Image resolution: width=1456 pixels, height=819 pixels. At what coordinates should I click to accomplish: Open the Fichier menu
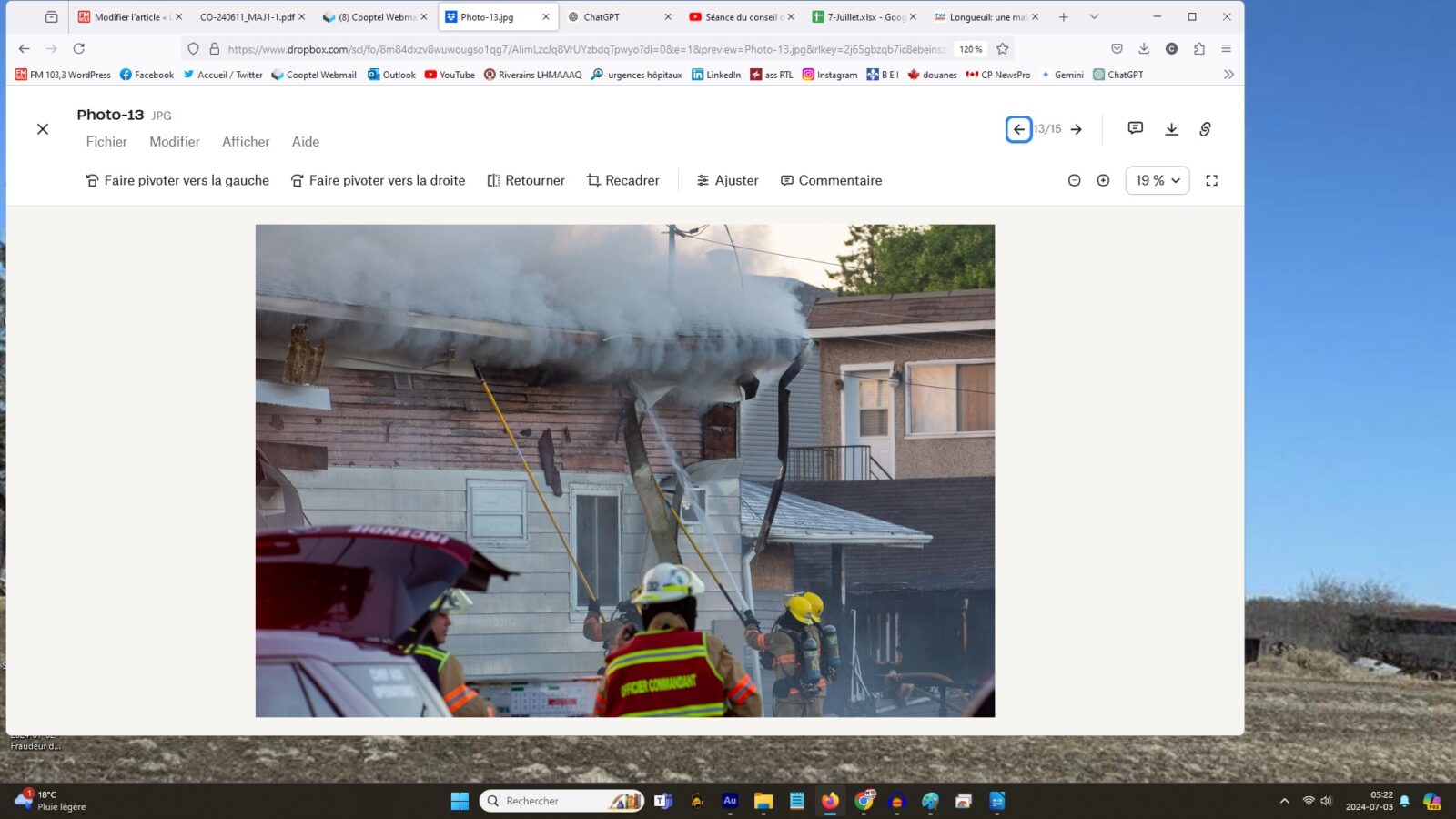tap(106, 142)
